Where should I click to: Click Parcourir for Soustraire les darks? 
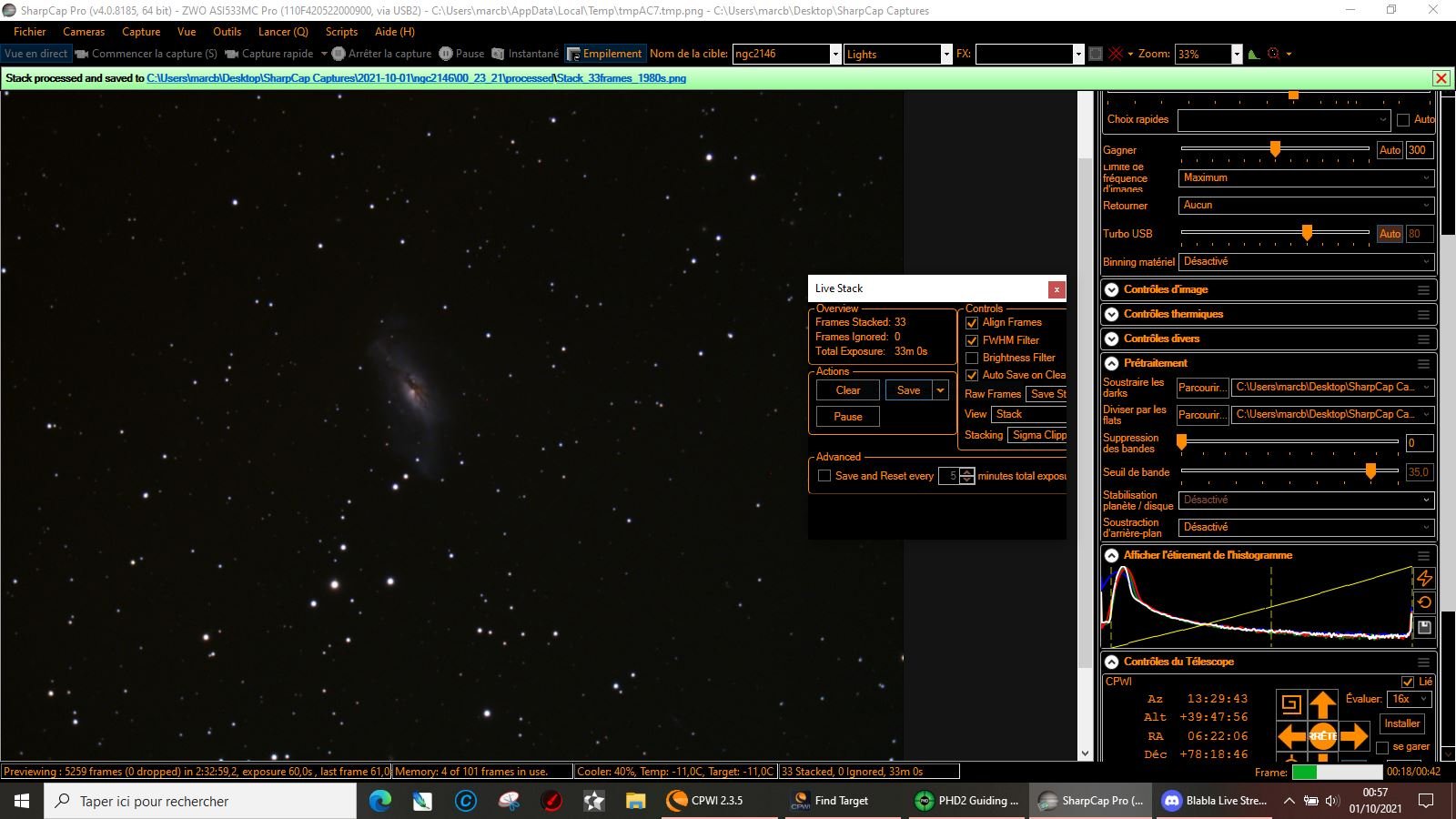1202,388
